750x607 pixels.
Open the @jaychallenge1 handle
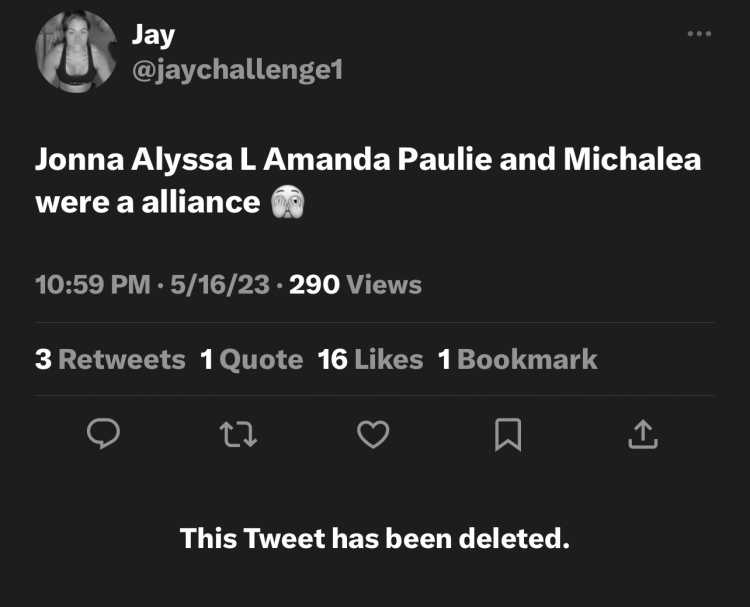(237, 70)
